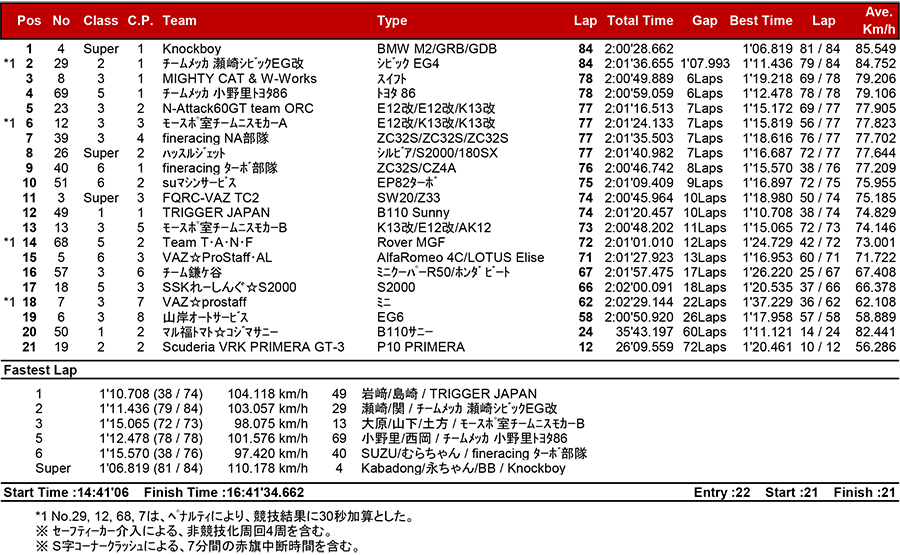Click team fineracing ターボ部隊 in results table
The width and height of the screenshot is (900, 555).
coord(220,168)
